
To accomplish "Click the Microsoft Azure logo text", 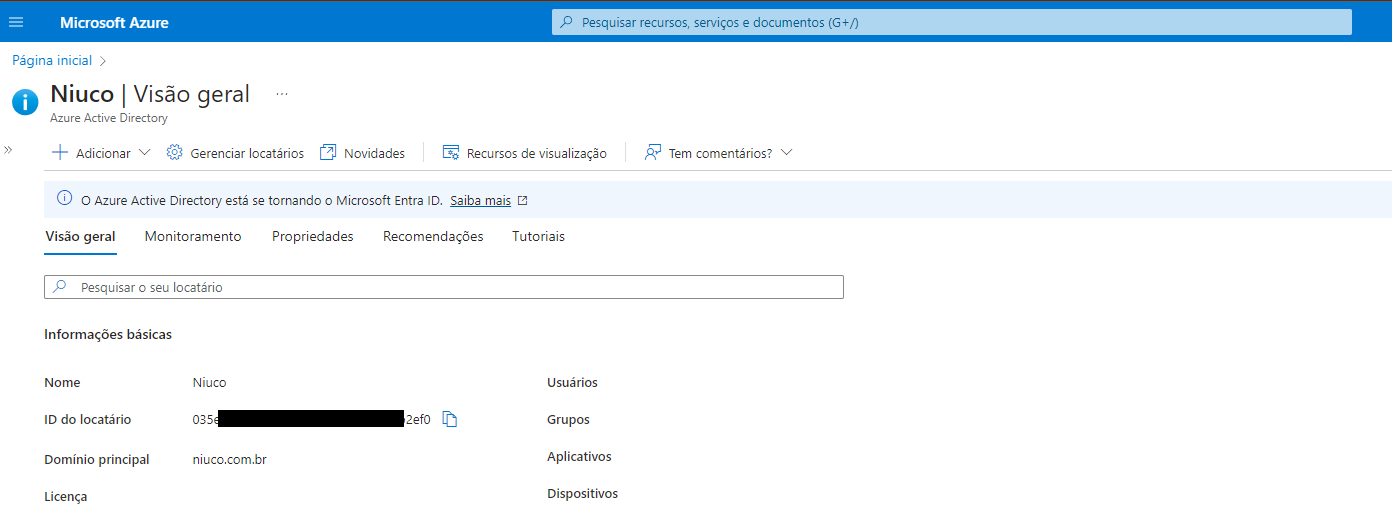I will [114, 22].
